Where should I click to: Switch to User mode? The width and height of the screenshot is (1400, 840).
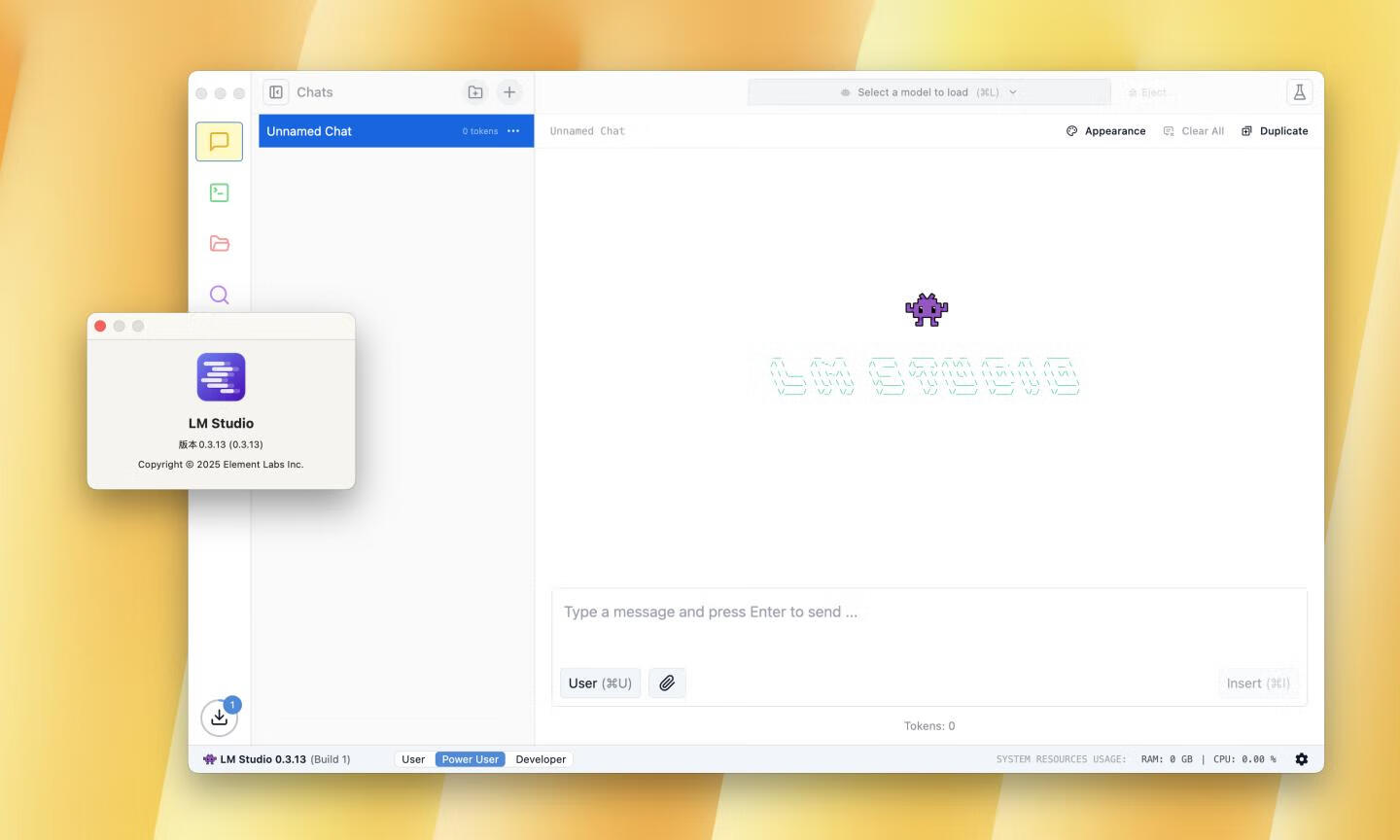pos(413,759)
